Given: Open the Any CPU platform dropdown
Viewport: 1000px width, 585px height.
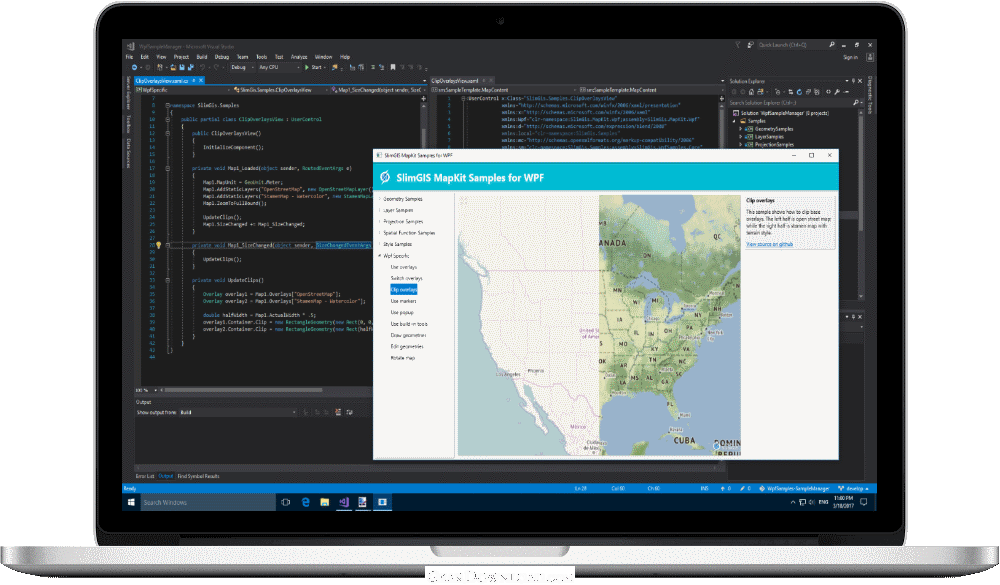Looking at the screenshot, I should 279,67.
